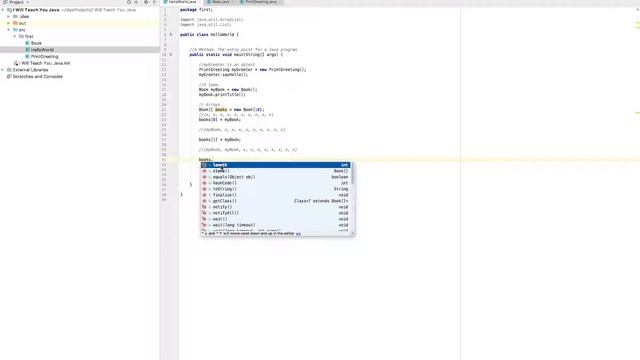The height and width of the screenshot is (360, 640).
Task: Collapse the src folder arrow
Action: (x=9, y=30)
